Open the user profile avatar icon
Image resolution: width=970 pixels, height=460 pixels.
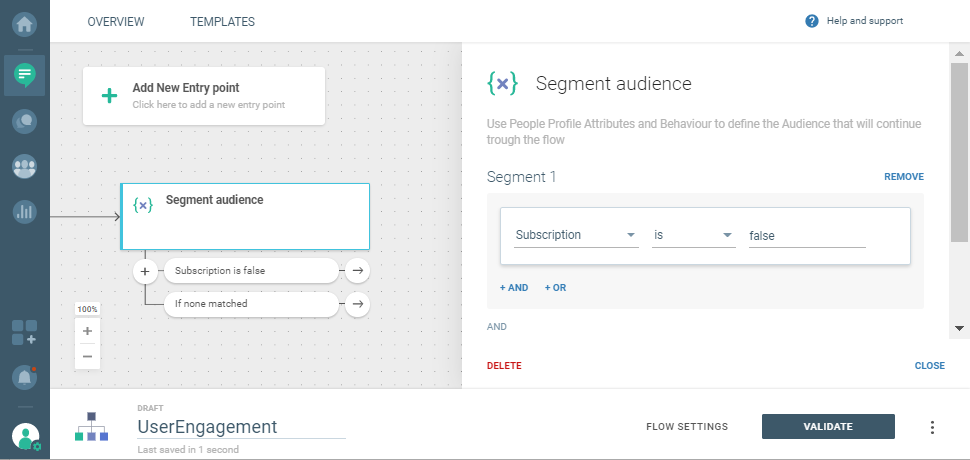[x=24, y=436]
